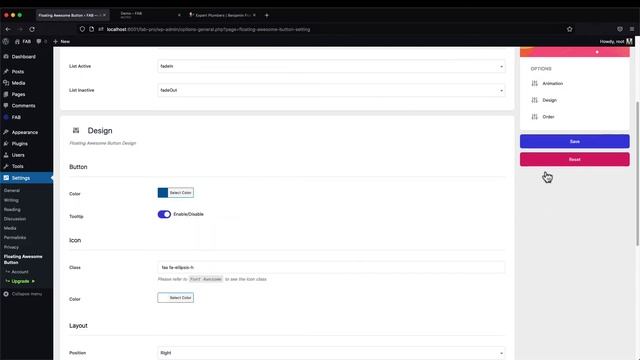Collapse the admin sidebar menu
Viewport: 640px width, 360px height.
tap(23, 294)
